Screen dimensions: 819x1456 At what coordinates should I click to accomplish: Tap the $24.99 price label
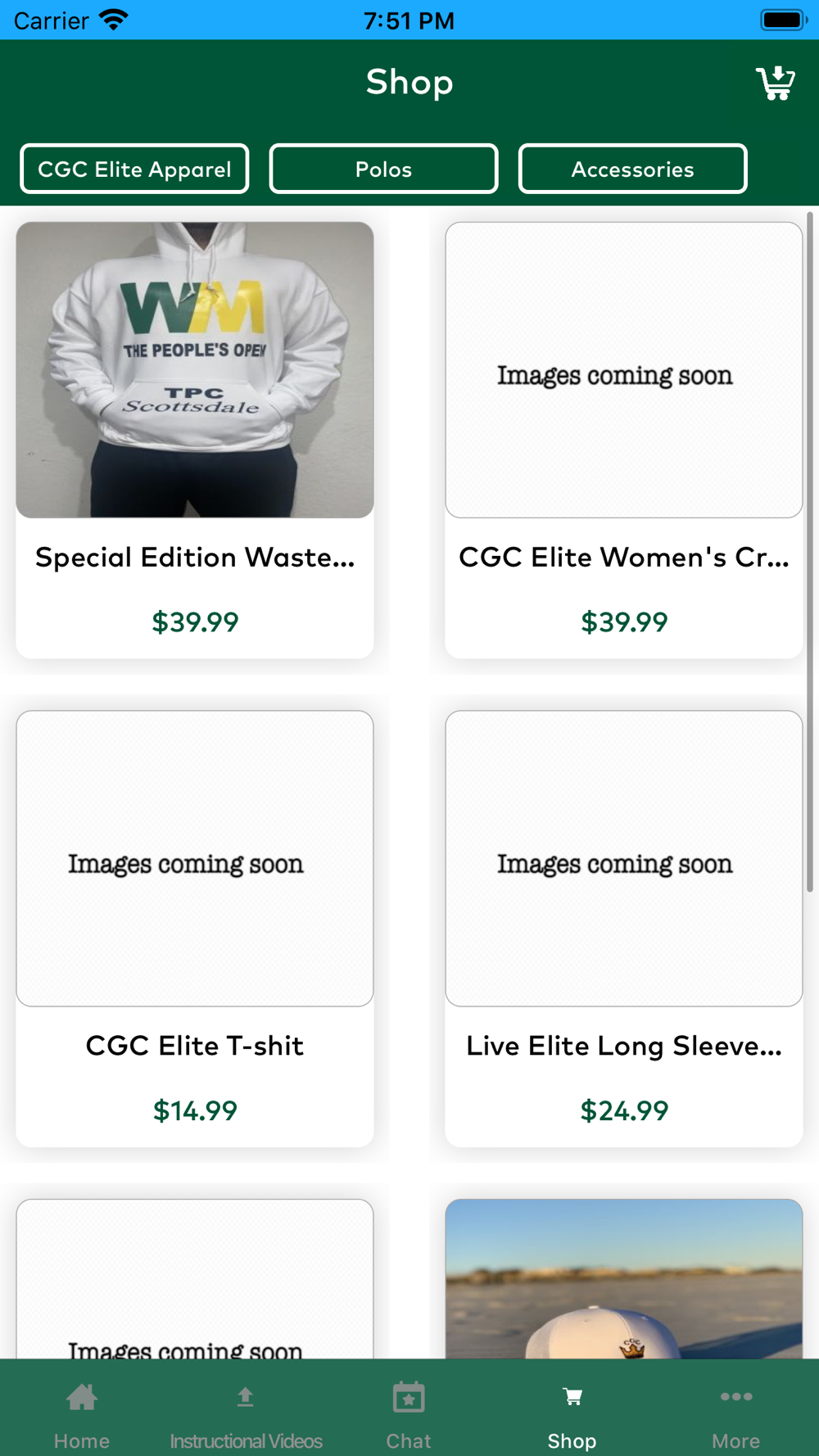coord(624,1111)
